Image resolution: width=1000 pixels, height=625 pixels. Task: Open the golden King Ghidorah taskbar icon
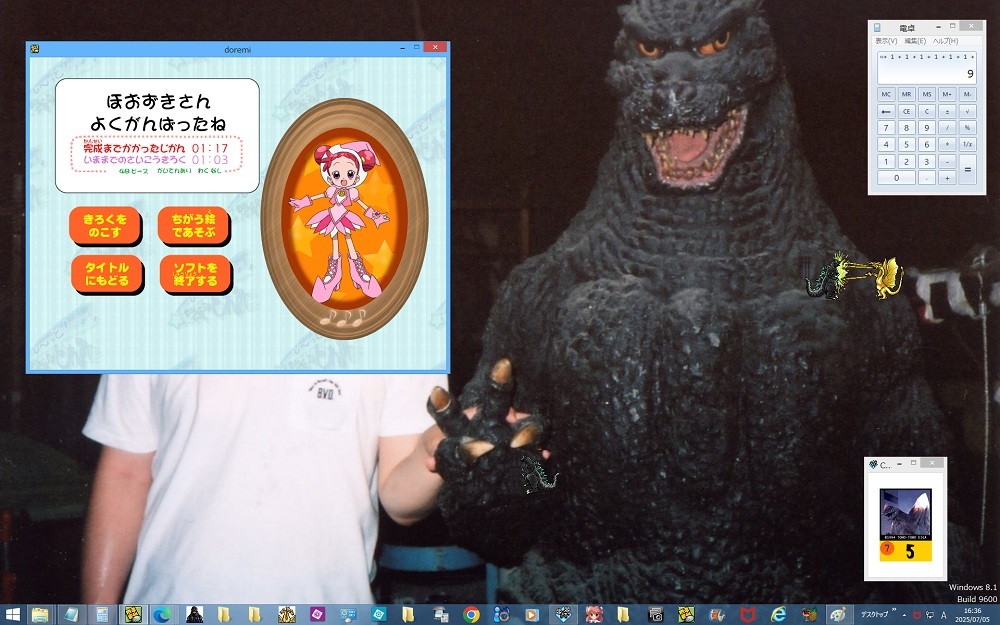[x=286, y=615]
